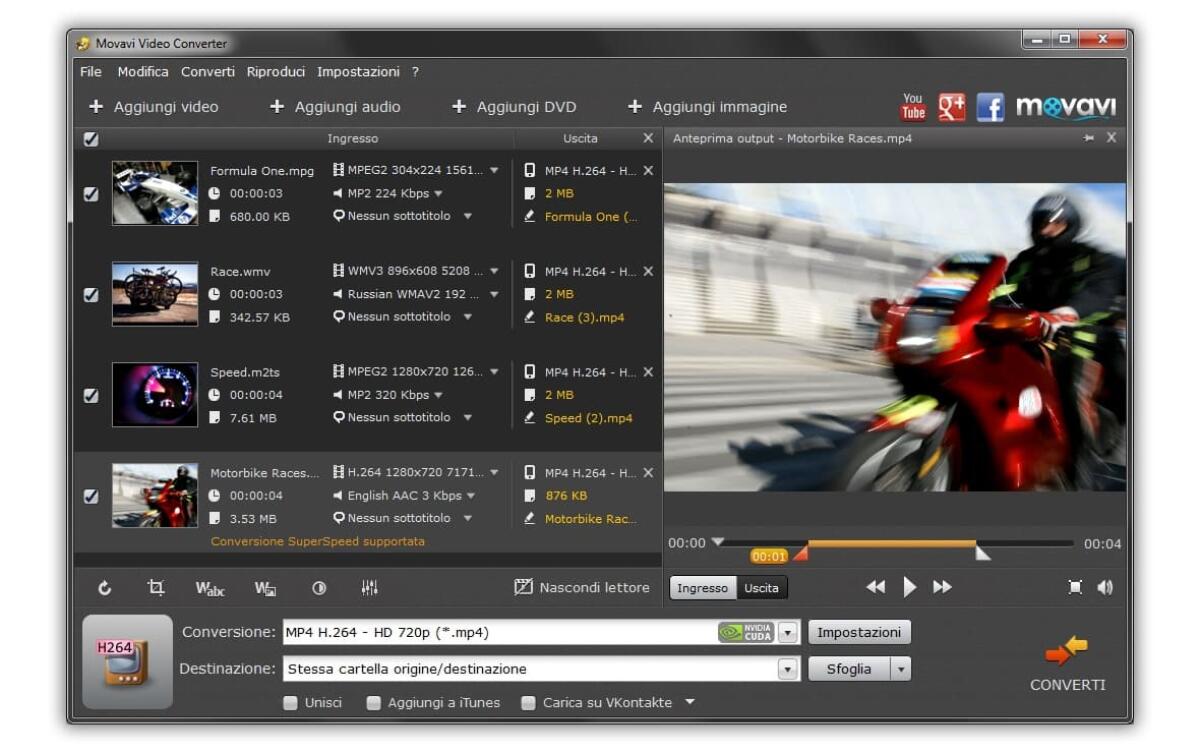Switch preview to the Uscita tab

click(762, 589)
